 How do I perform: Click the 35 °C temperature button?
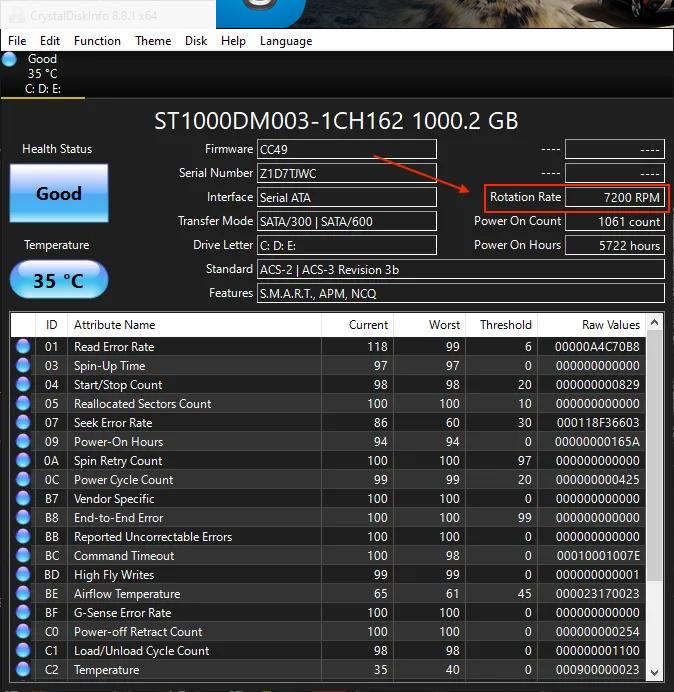[x=58, y=281]
